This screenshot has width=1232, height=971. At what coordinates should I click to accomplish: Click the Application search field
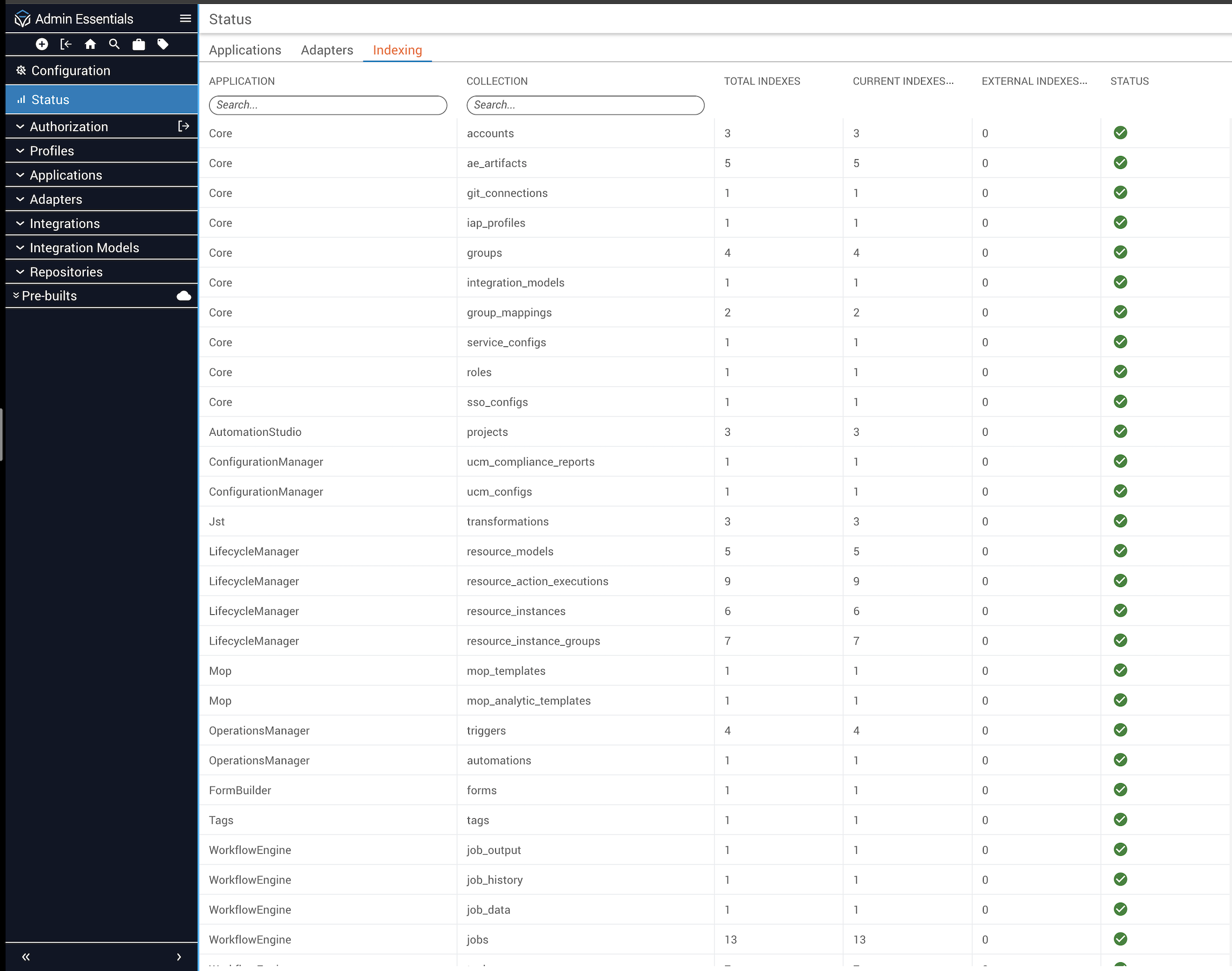click(x=328, y=105)
